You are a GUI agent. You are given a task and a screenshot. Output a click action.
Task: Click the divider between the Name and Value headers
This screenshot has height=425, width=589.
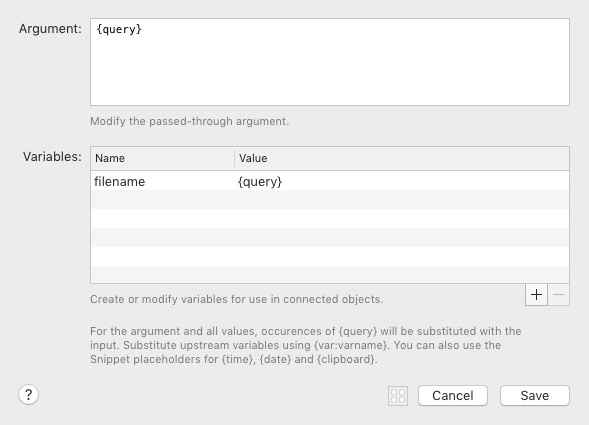click(234, 159)
